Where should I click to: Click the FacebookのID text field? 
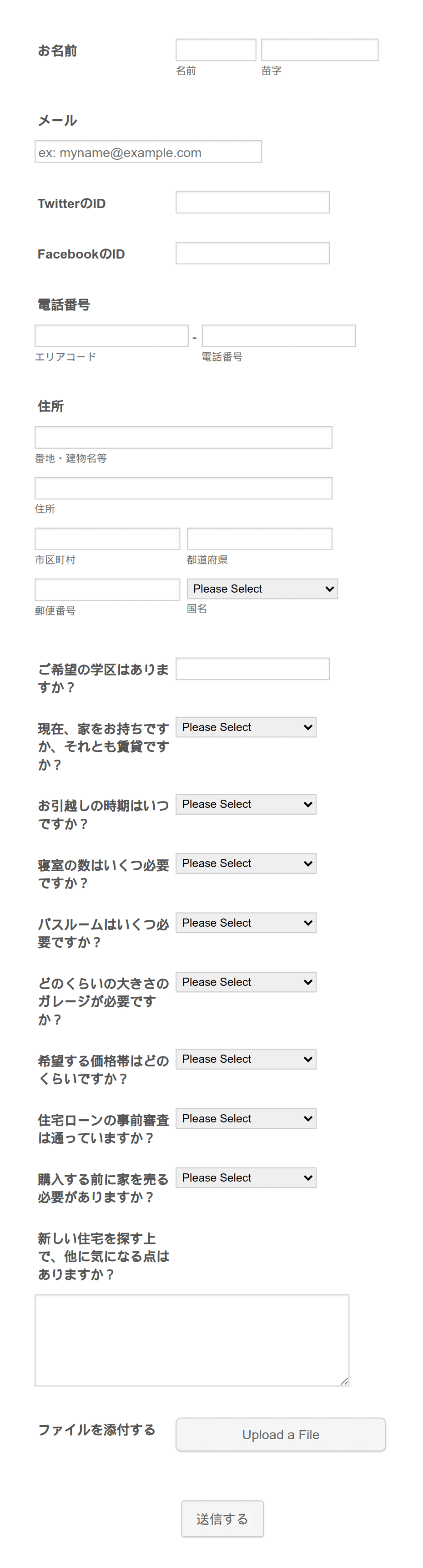pyautogui.click(x=252, y=253)
